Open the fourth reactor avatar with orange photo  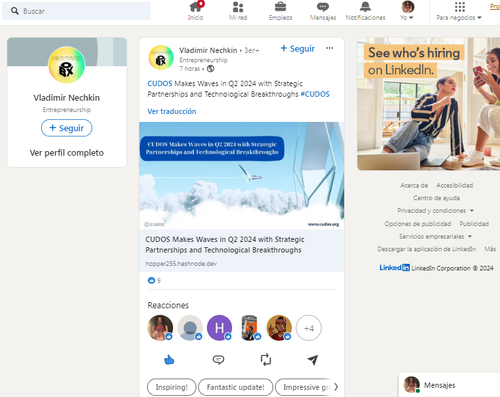pos(249,328)
